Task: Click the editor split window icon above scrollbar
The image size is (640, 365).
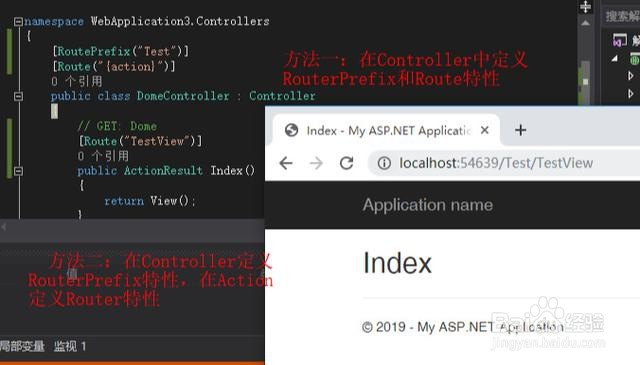Action: 585,7
